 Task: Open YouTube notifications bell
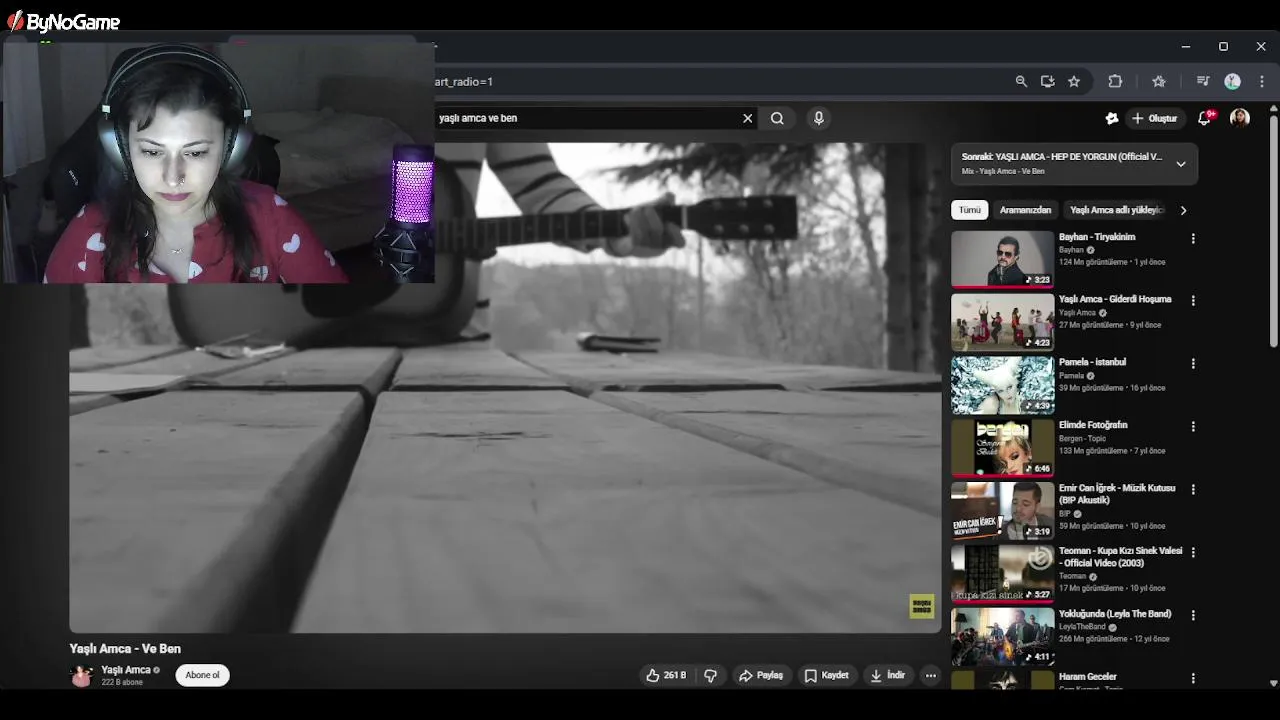(1206, 118)
